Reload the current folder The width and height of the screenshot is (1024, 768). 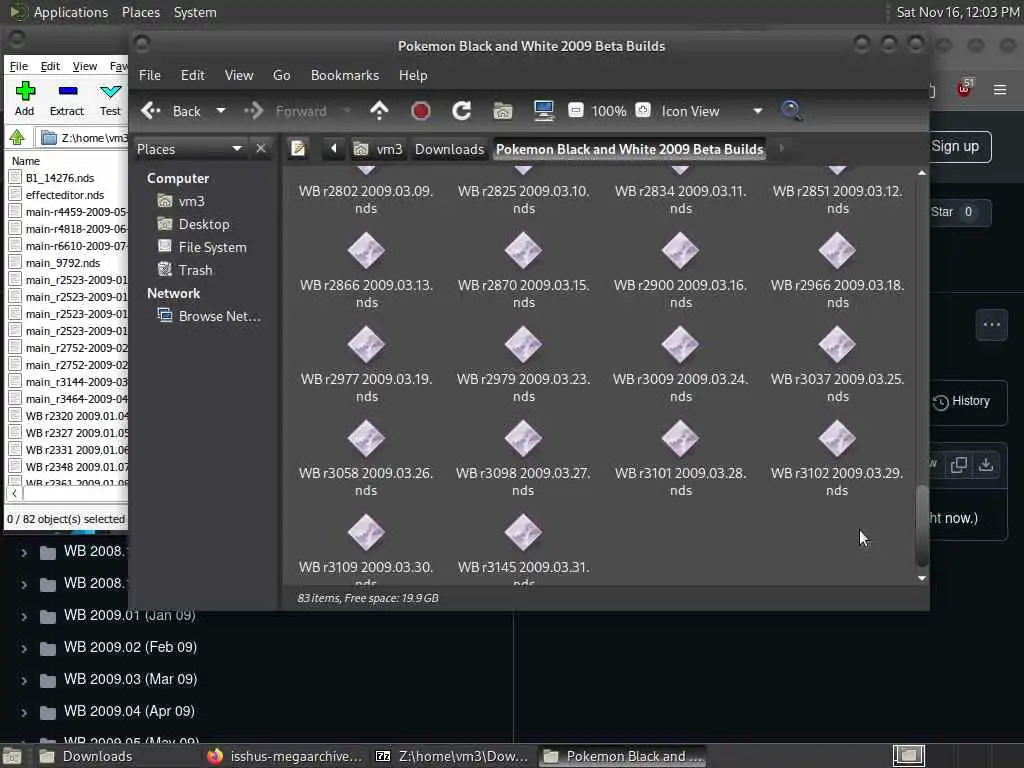pos(462,111)
